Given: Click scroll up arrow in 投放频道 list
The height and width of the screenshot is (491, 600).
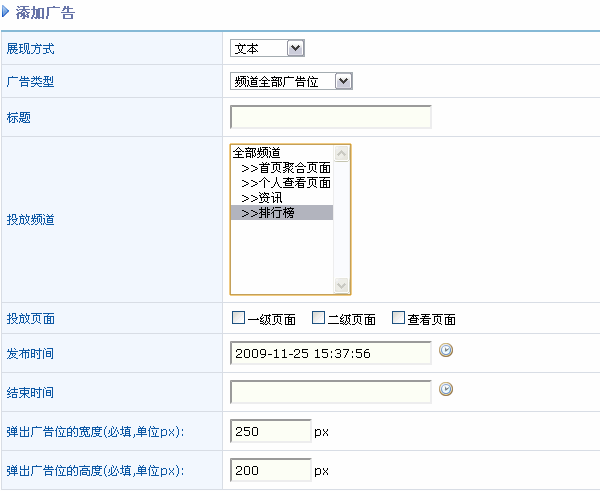Looking at the screenshot, I should click(342, 154).
